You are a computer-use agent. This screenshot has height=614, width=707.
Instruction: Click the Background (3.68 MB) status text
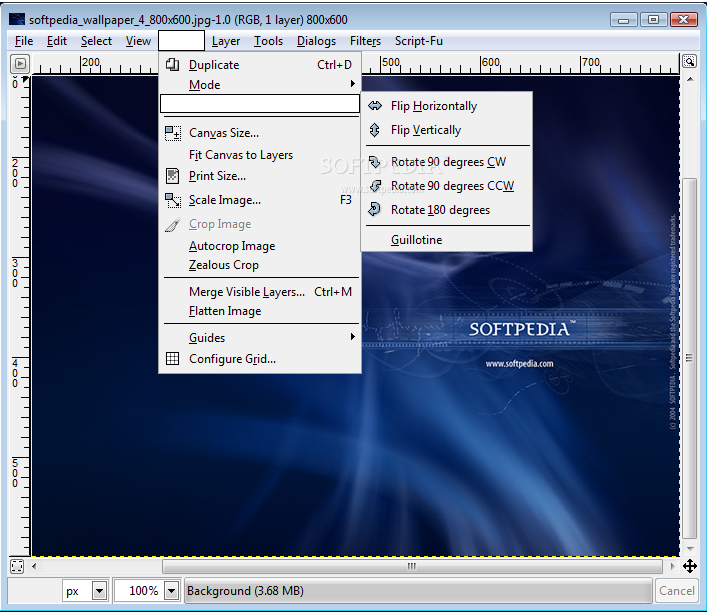[245, 591]
